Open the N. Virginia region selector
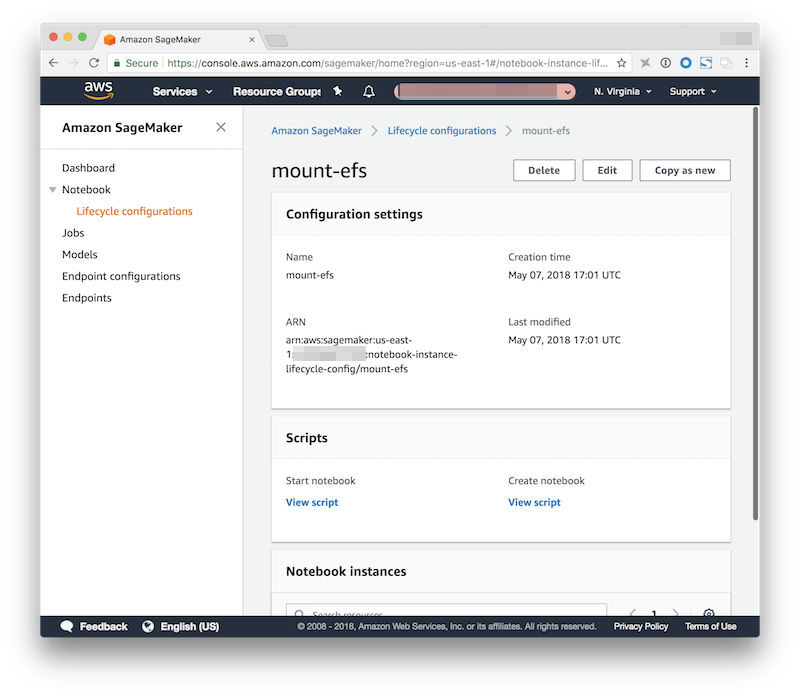This screenshot has width=800, height=695. click(x=622, y=91)
